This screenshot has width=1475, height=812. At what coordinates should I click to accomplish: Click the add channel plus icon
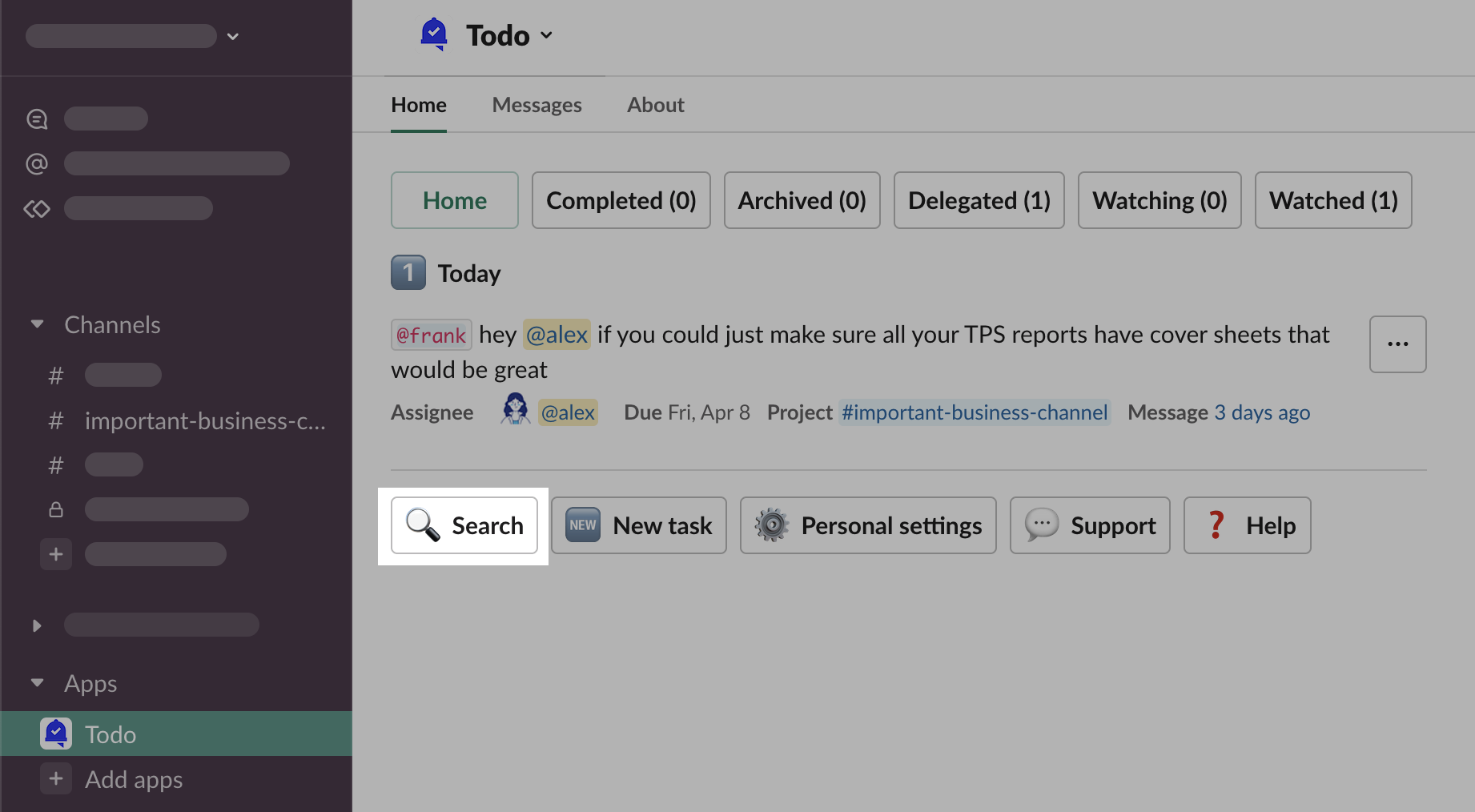click(56, 554)
